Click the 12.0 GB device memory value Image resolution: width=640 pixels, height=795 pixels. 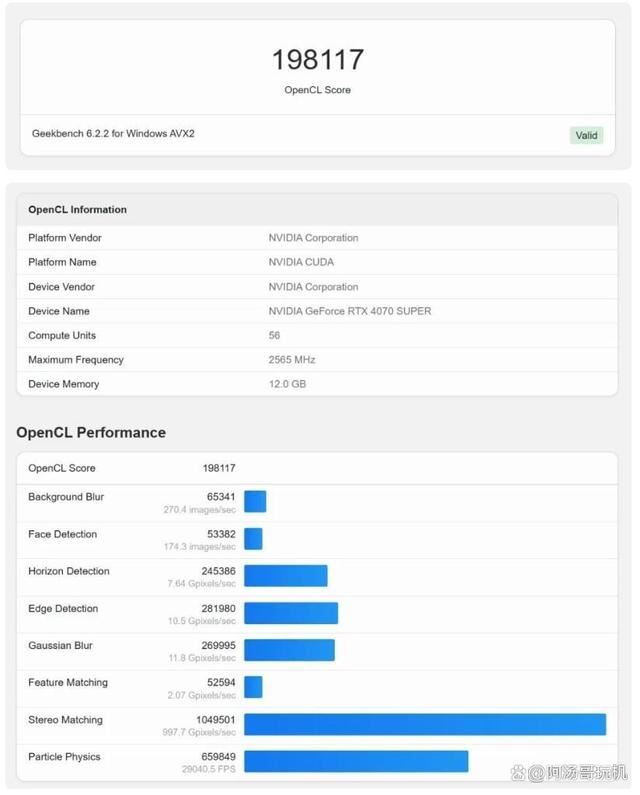point(287,384)
